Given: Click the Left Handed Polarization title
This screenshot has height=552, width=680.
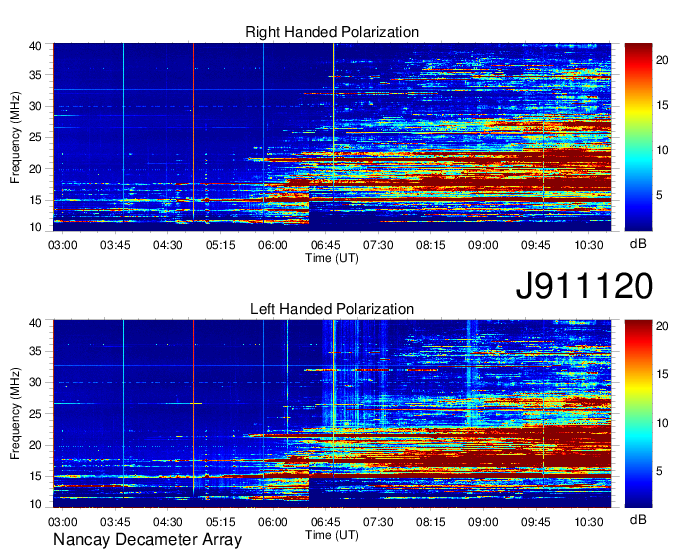Looking at the screenshot, I should click(332, 309).
